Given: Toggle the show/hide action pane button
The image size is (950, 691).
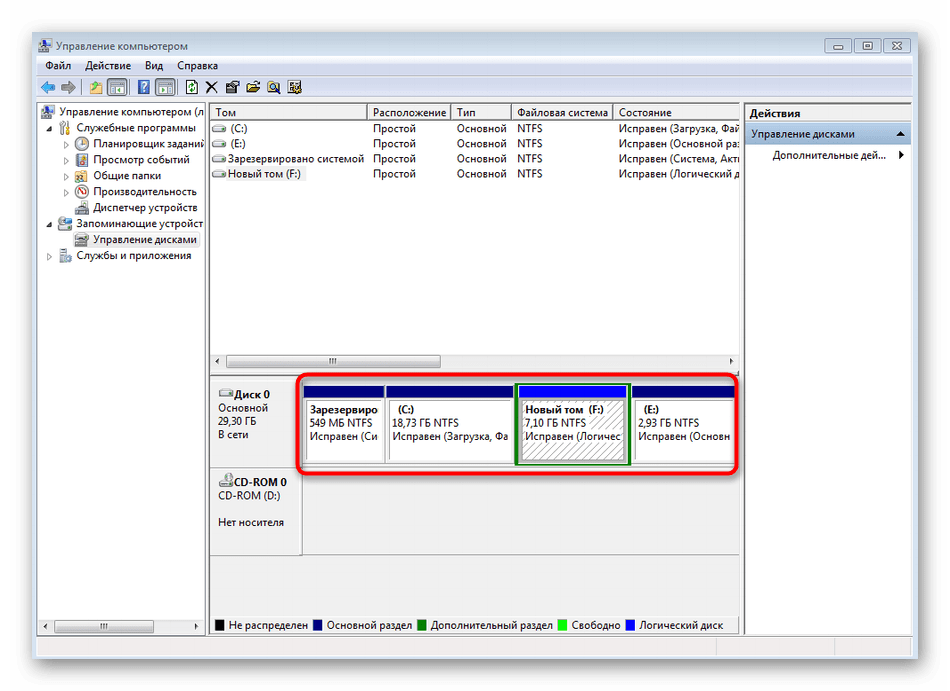Looking at the screenshot, I should tap(165, 87).
